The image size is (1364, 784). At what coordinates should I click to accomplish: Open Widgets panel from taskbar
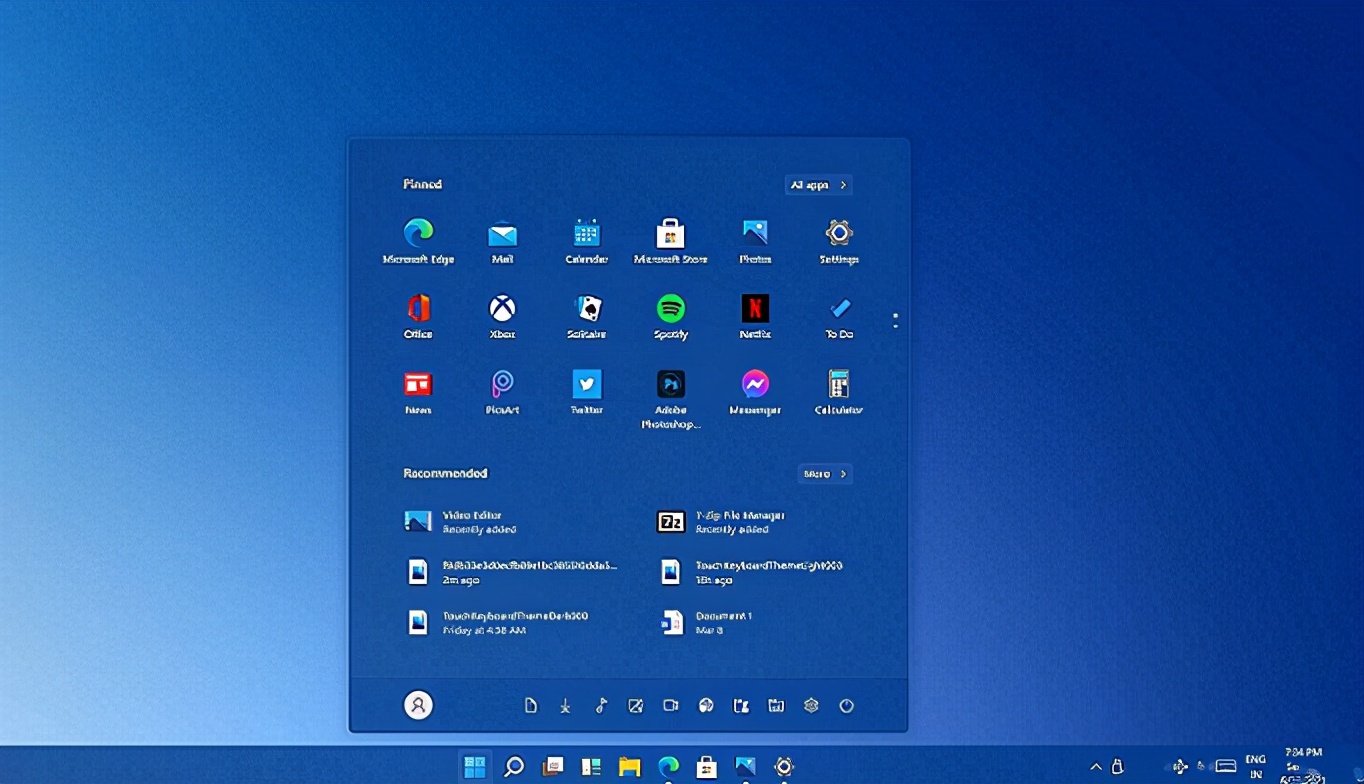591,767
